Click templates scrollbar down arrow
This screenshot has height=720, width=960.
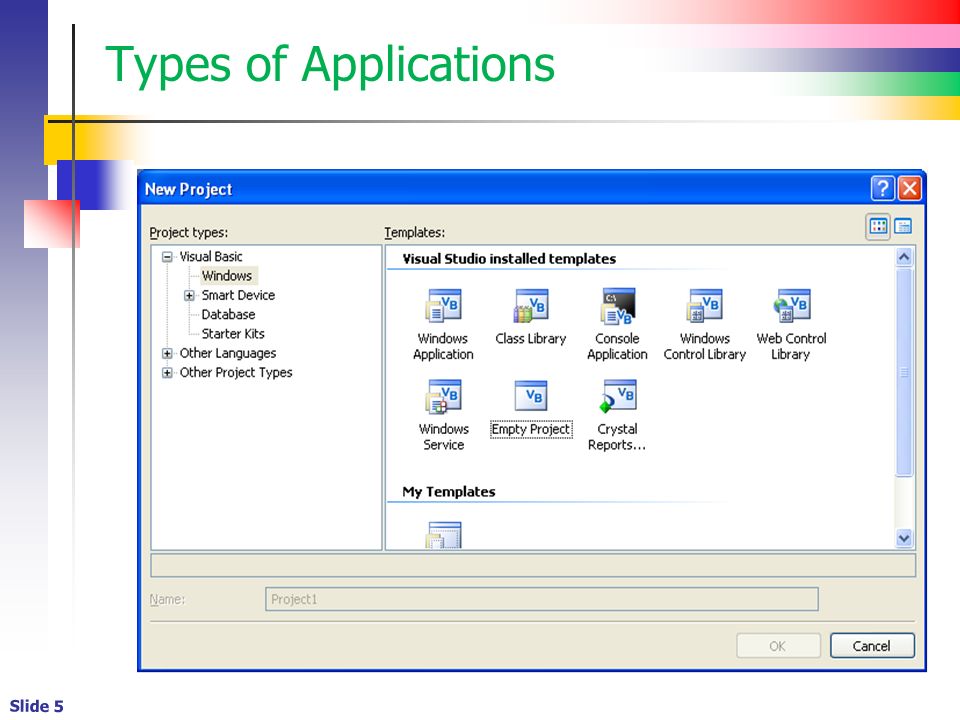click(x=904, y=538)
